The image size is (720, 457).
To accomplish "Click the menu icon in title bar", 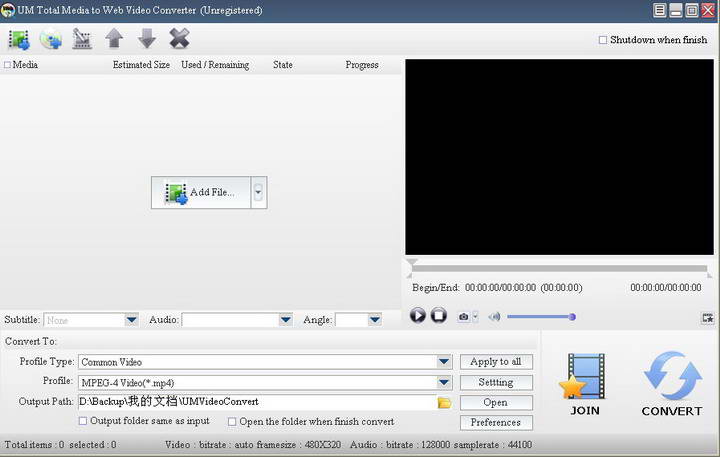I will (x=660, y=10).
